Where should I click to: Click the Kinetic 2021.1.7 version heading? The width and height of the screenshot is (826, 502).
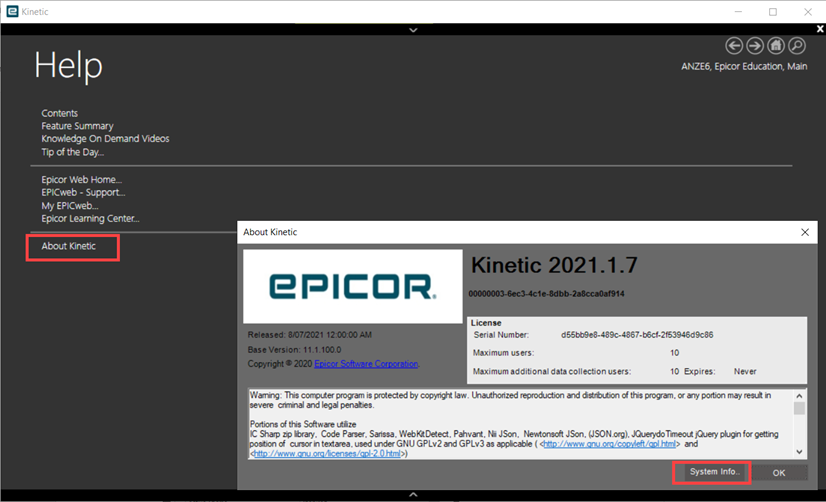pyautogui.click(x=554, y=265)
